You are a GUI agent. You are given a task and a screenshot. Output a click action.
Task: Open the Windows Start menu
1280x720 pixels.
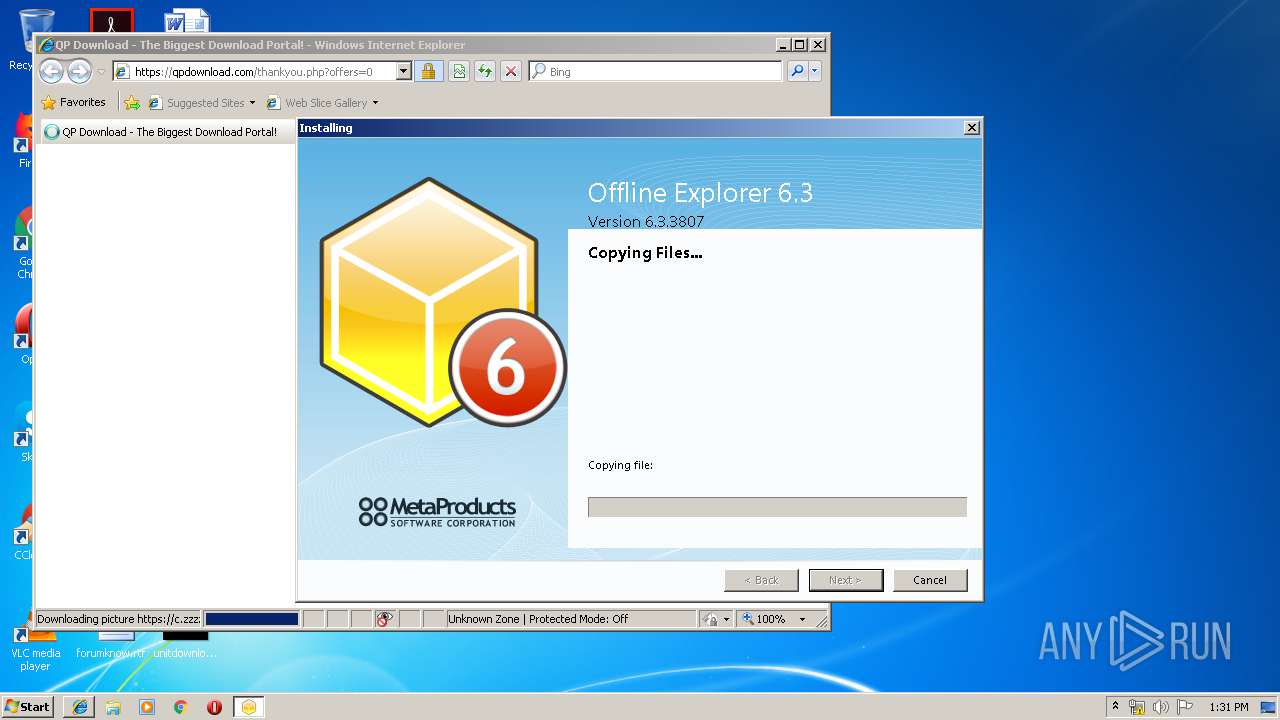28,706
